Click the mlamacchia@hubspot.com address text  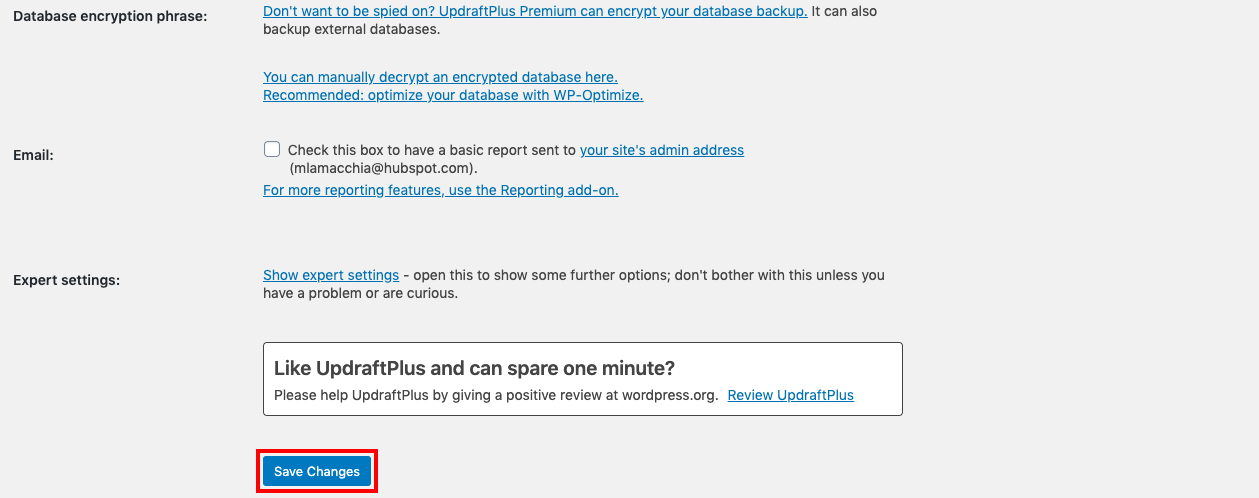point(382,168)
